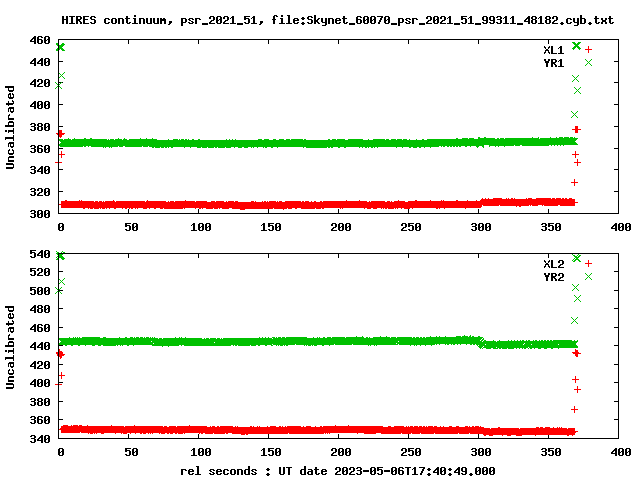Click the 540 y-axis tick label

40,254
